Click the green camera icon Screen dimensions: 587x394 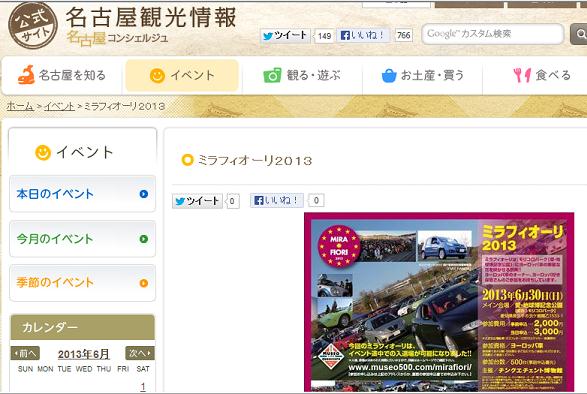pyautogui.click(x=272, y=75)
